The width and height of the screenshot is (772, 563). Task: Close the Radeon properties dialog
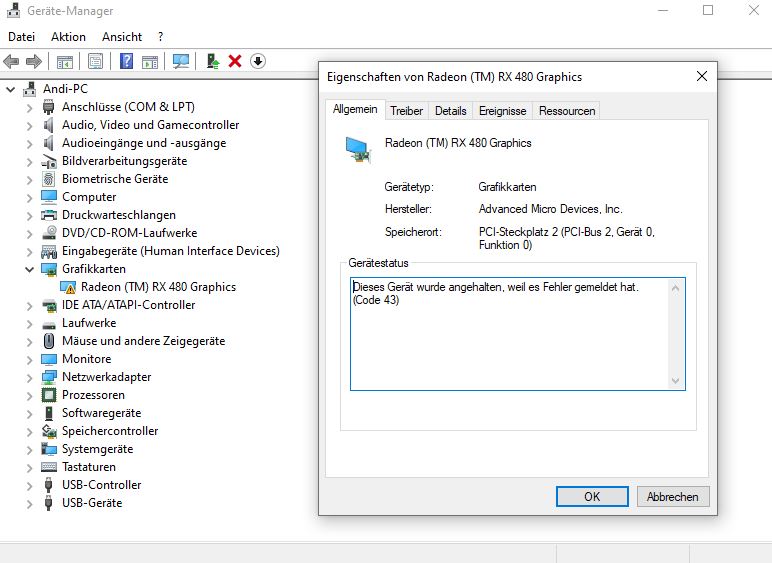[x=702, y=76]
